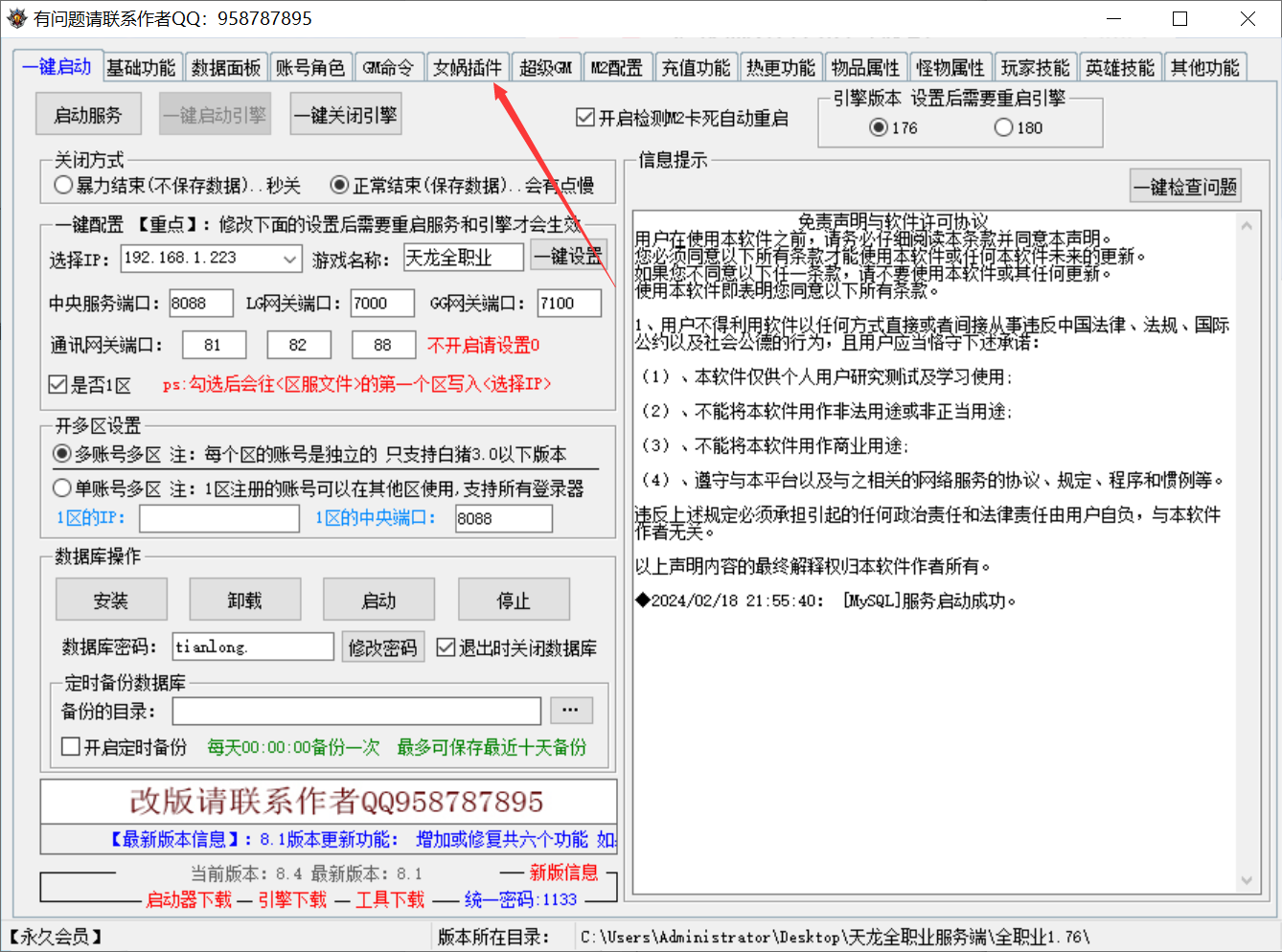Select the 一键启动 tab
This screenshot has width=1282, height=952.
point(57,66)
